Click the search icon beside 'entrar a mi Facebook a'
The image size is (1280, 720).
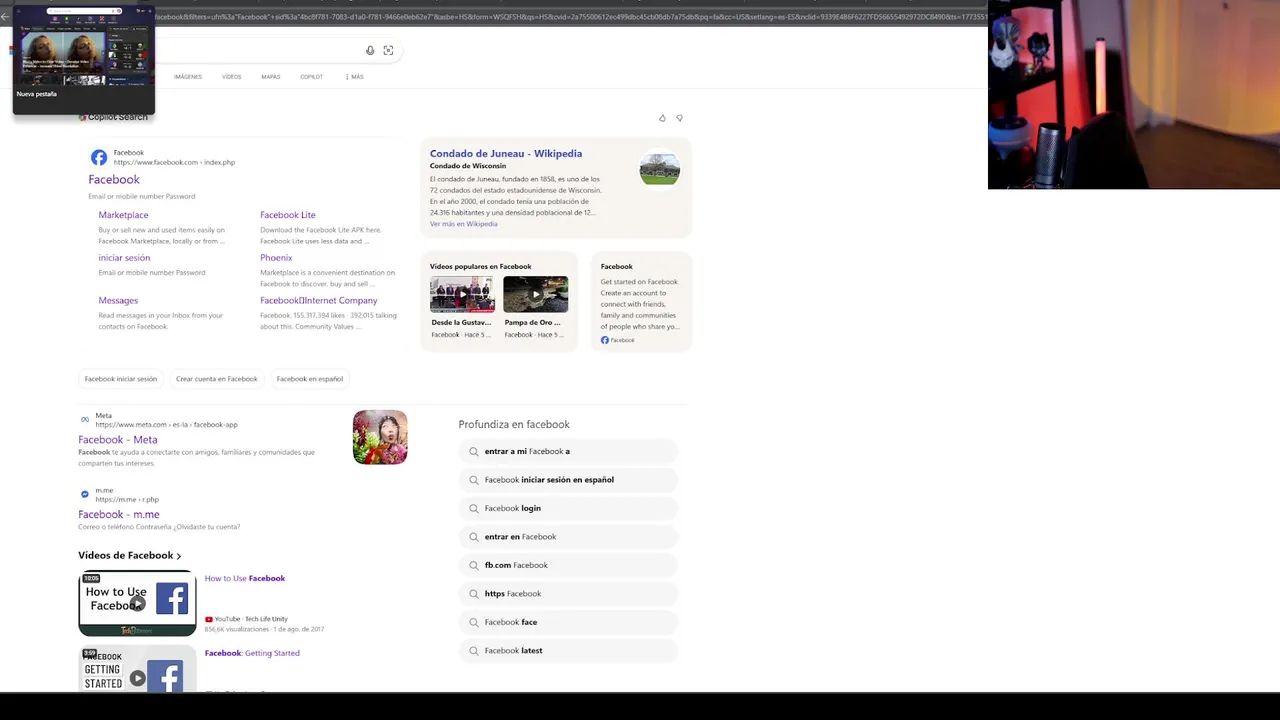coord(474,451)
